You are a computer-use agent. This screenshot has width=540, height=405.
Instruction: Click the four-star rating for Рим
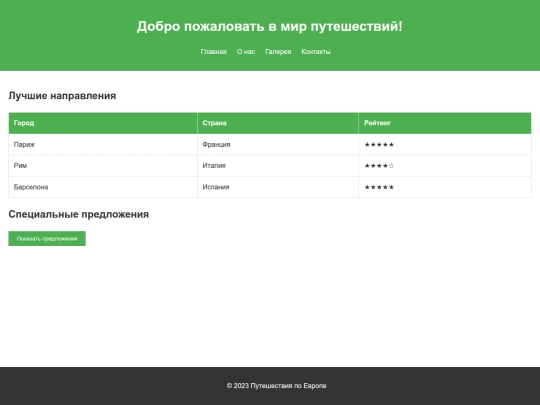[x=445, y=166]
